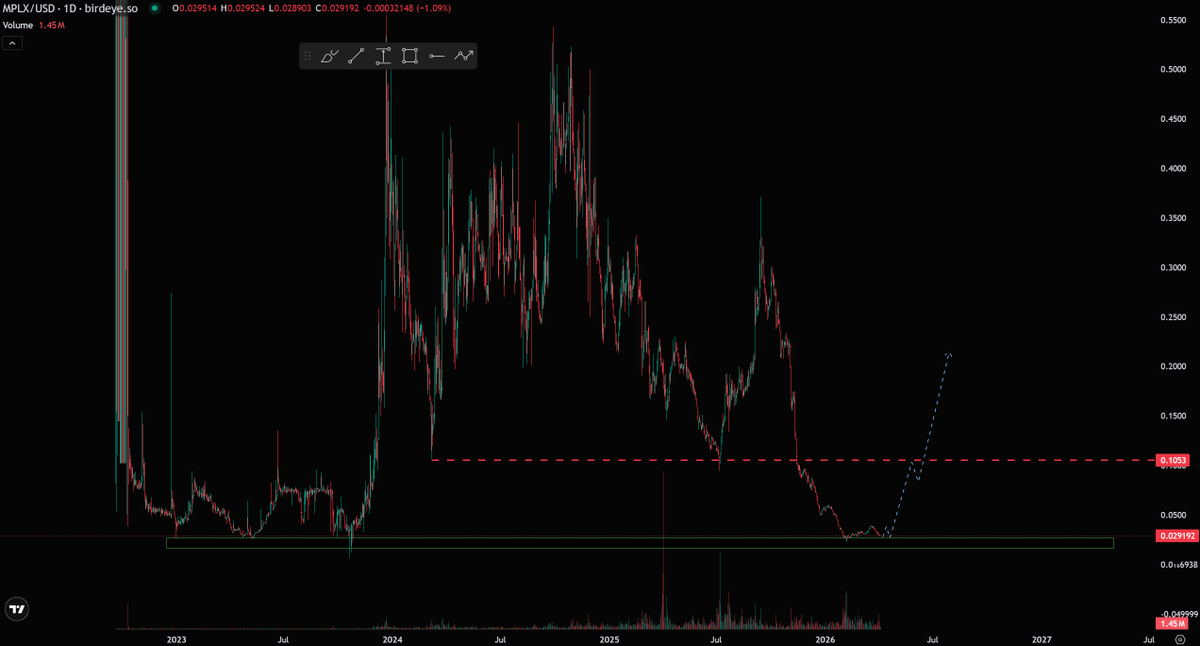Click the 0.4500 price axis value
Image resolution: width=1200 pixels, height=646 pixels.
(x=1173, y=119)
